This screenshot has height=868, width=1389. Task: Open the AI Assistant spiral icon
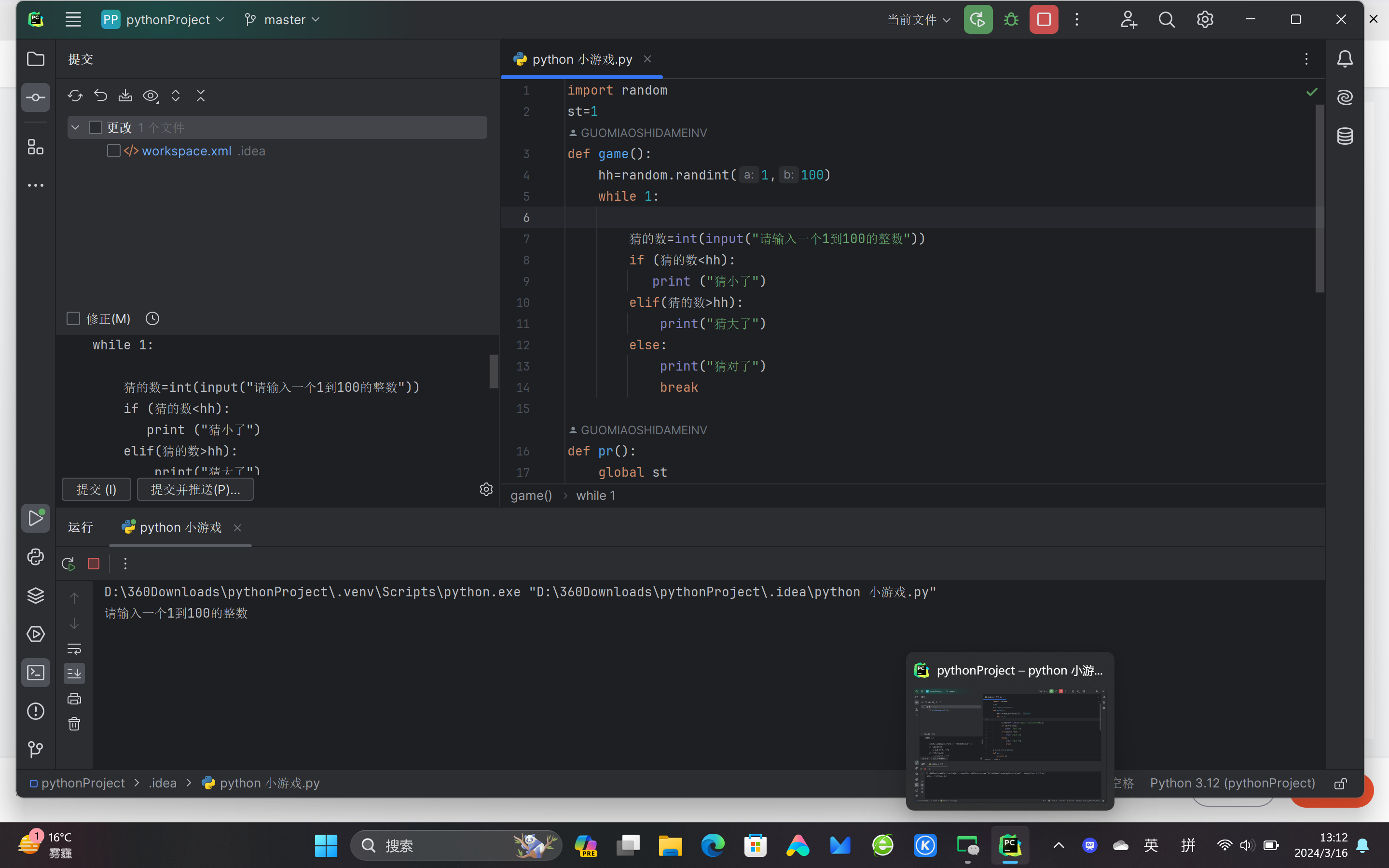(x=1345, y=97)
